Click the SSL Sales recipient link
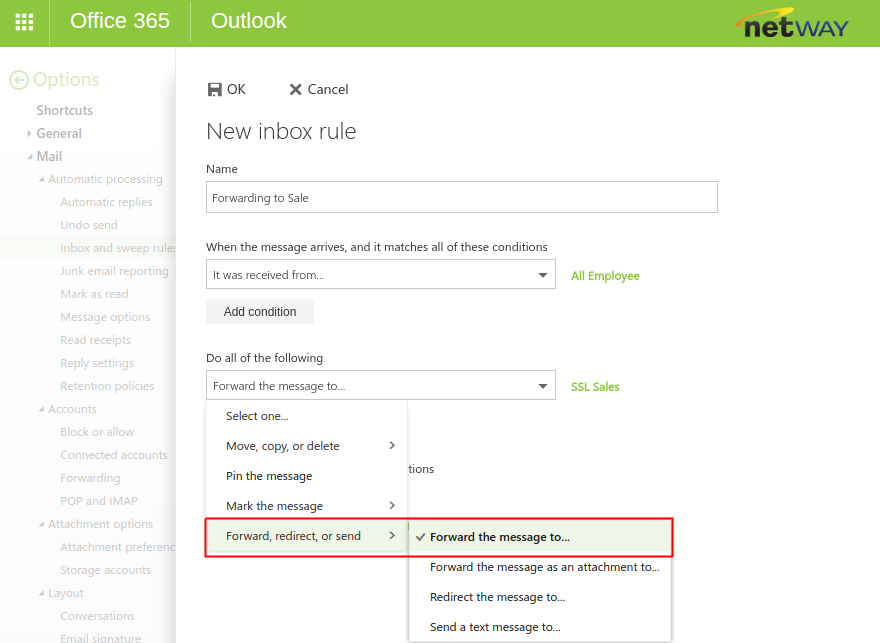The height and width of the screenshot is (643, 880). [595, 387]
